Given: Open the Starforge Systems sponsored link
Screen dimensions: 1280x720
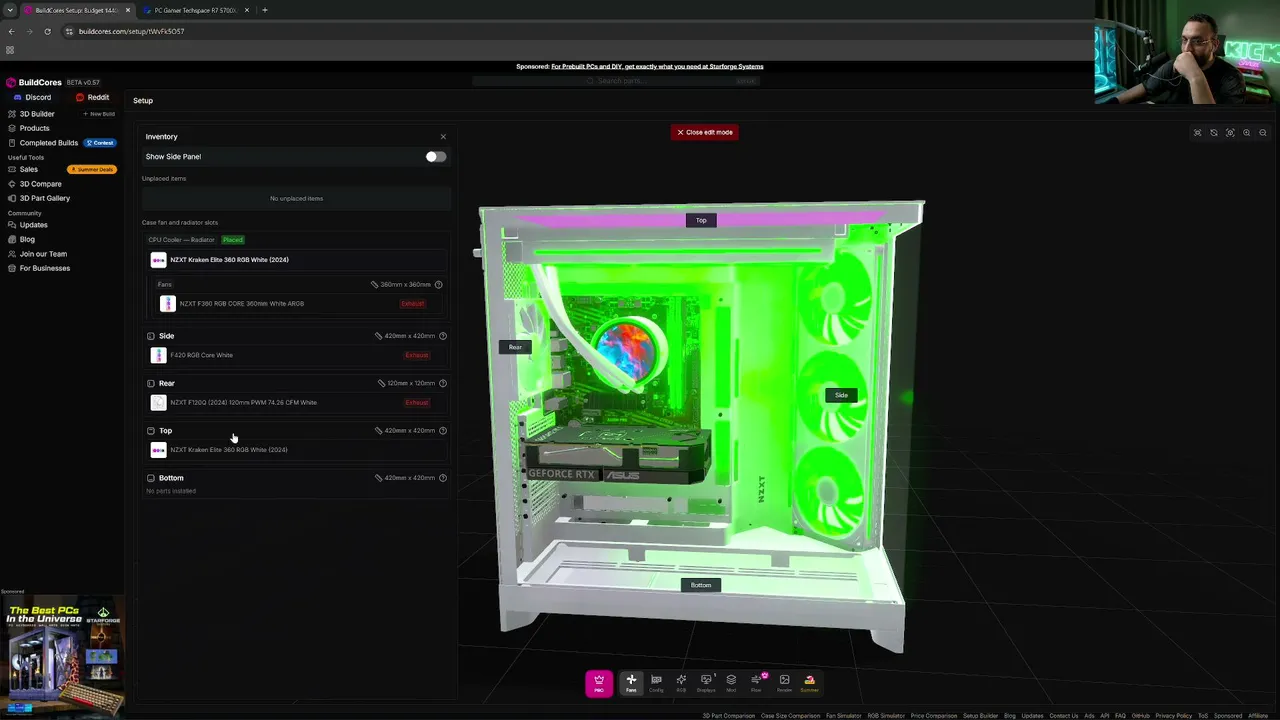Looking at the screenshot, I should click(657, 67).
